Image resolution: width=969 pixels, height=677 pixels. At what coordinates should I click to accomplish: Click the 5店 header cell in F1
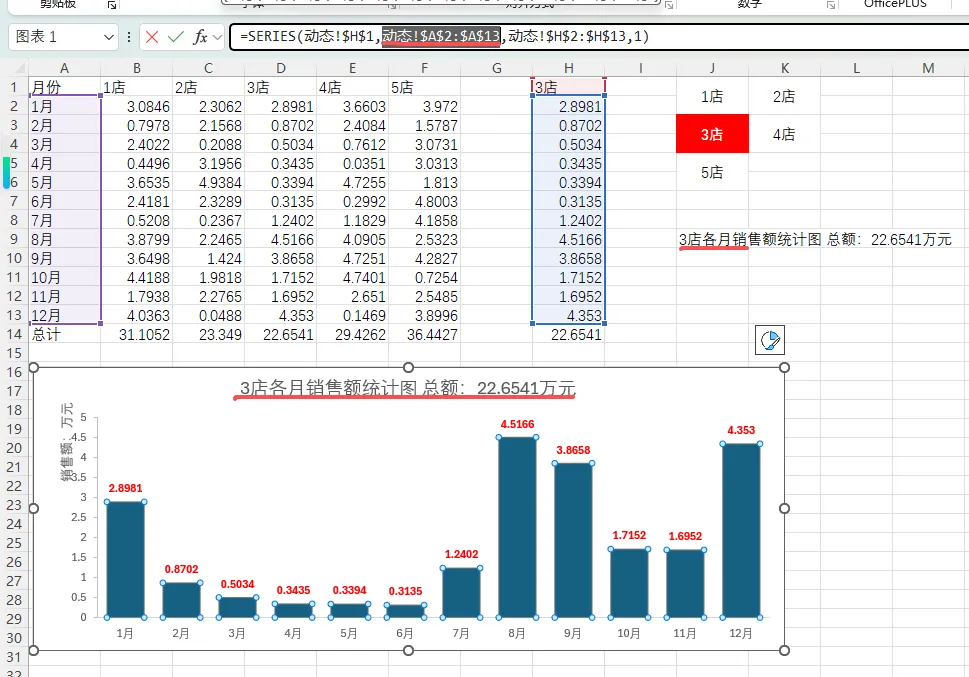click(425, 87)
